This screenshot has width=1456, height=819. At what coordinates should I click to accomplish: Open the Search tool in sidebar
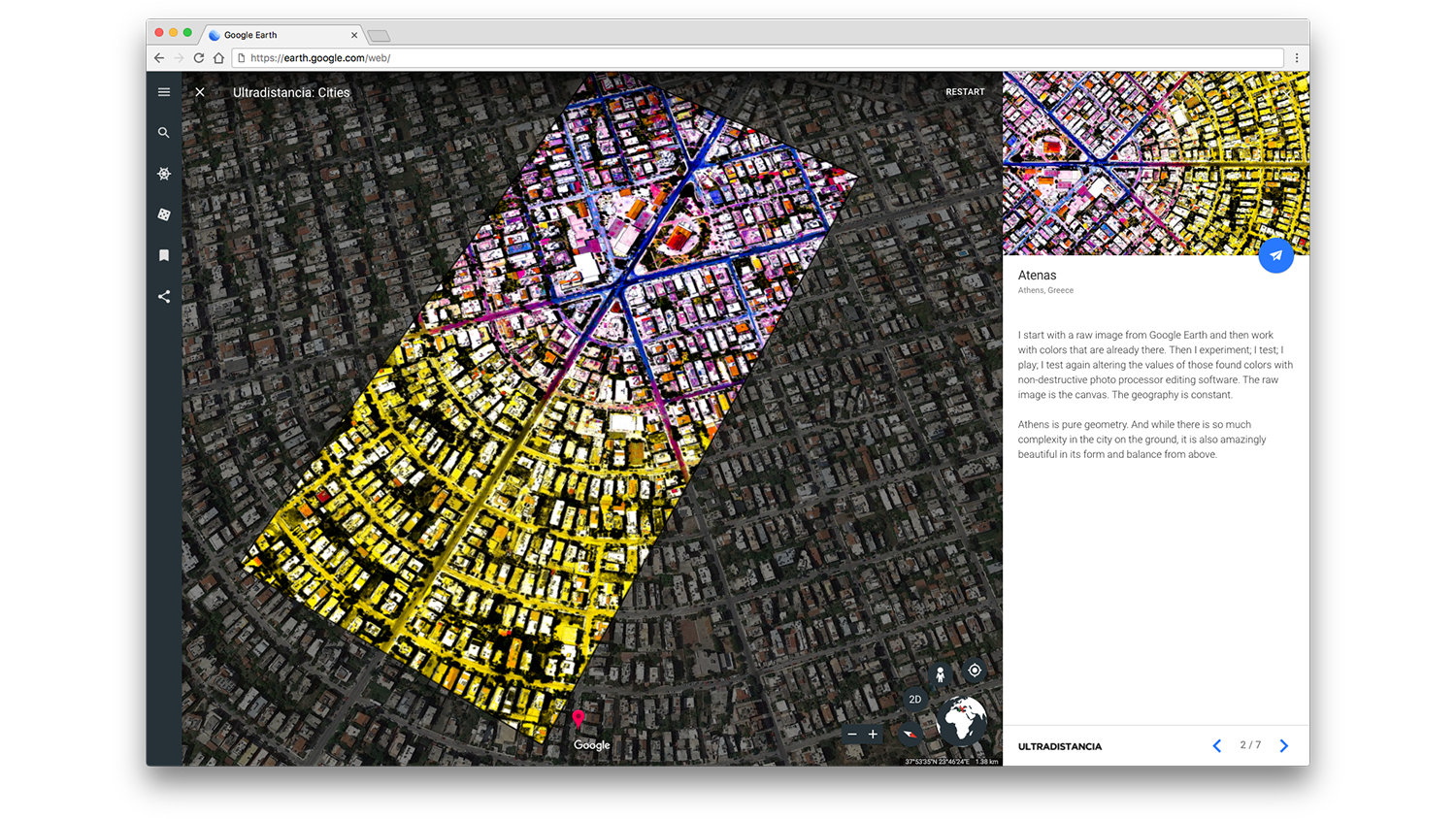click(x=164, y=133)
